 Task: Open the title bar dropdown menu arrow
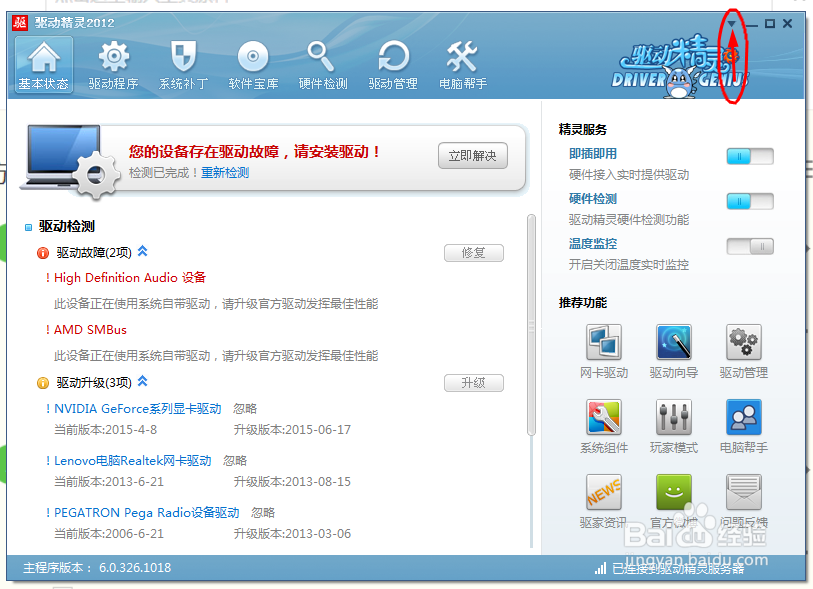[x=731, y=24]
